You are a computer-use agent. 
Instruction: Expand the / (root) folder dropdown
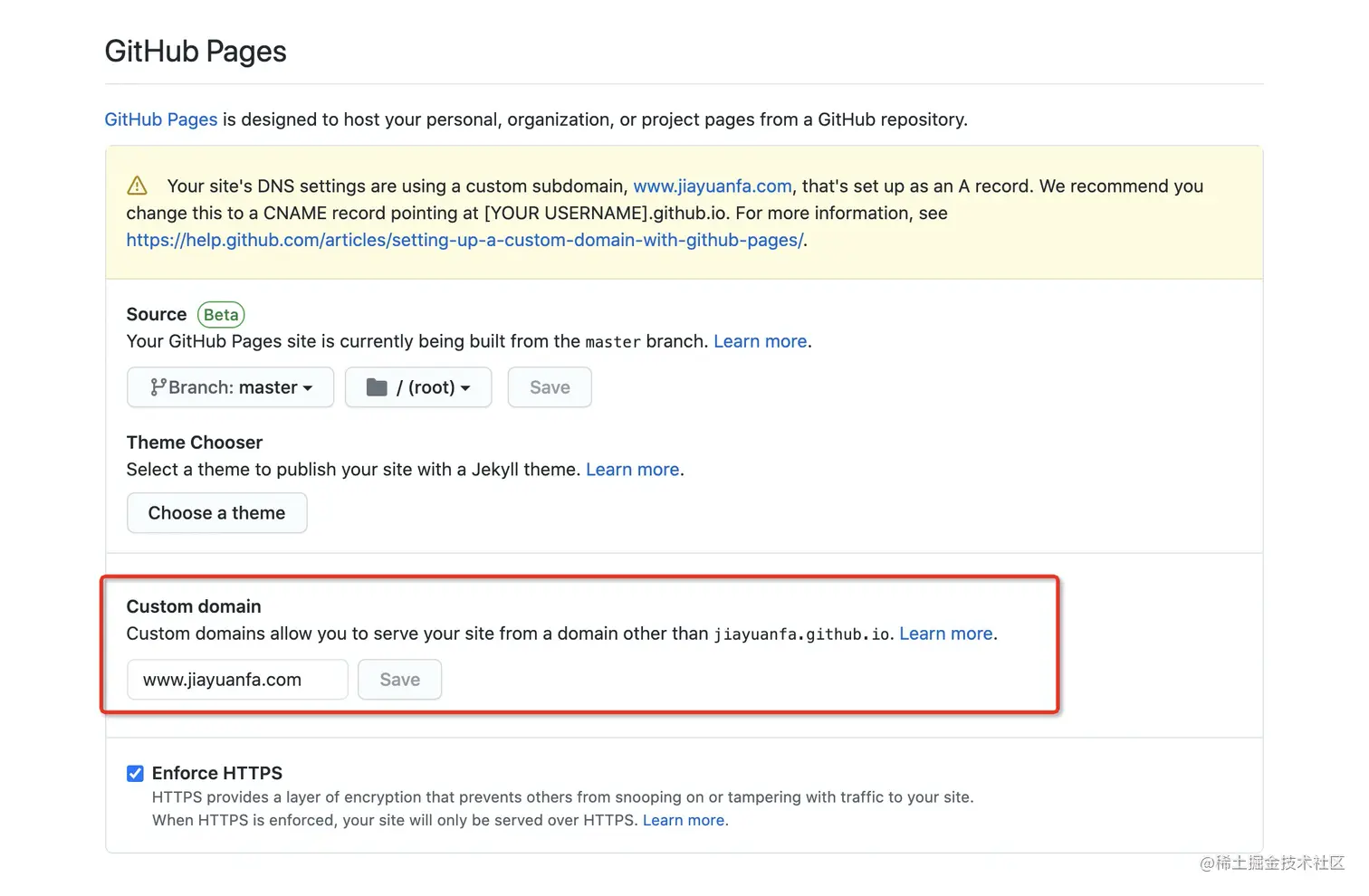coord(418,387)
